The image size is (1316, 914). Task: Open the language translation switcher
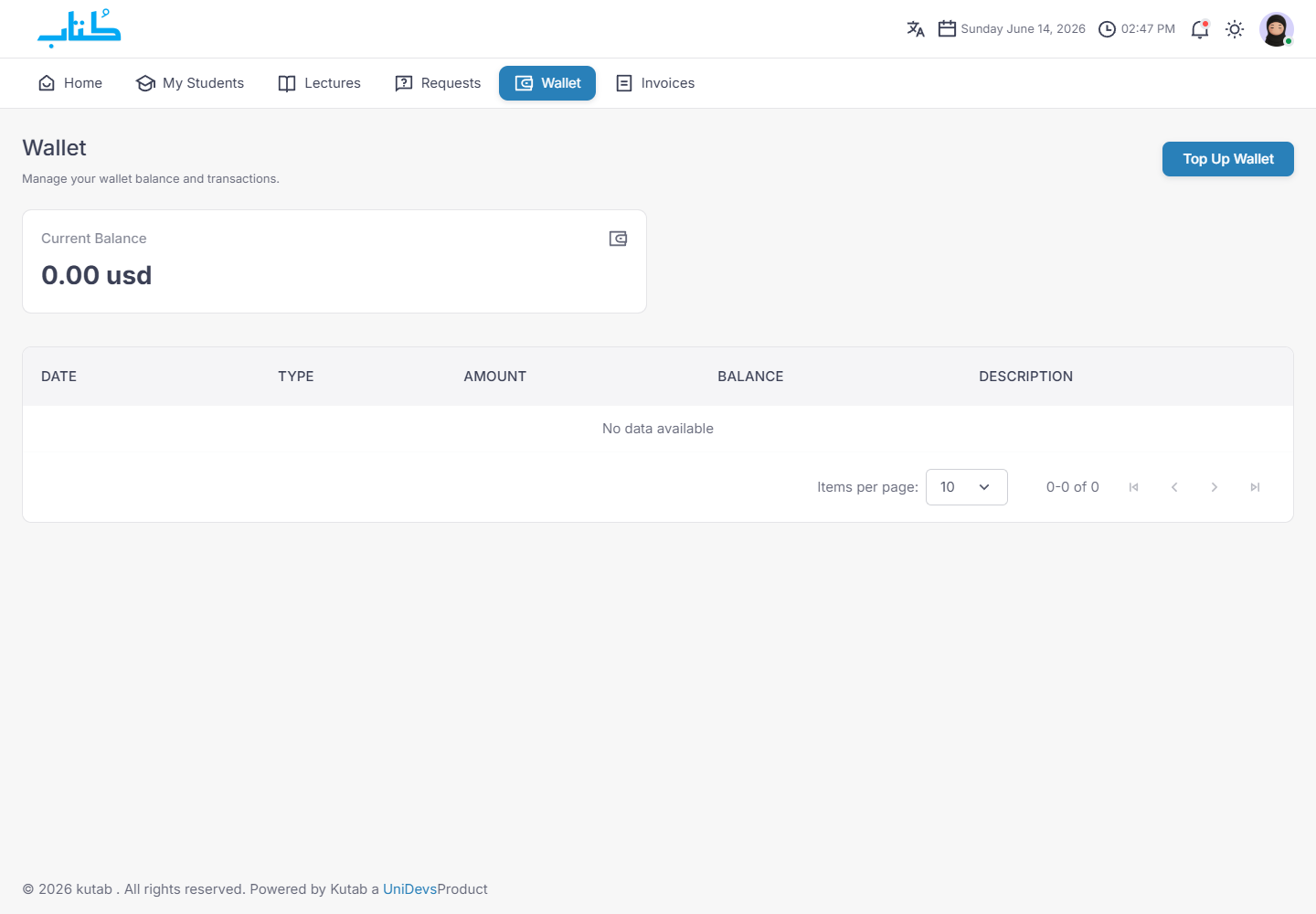[x=916, y=29]
